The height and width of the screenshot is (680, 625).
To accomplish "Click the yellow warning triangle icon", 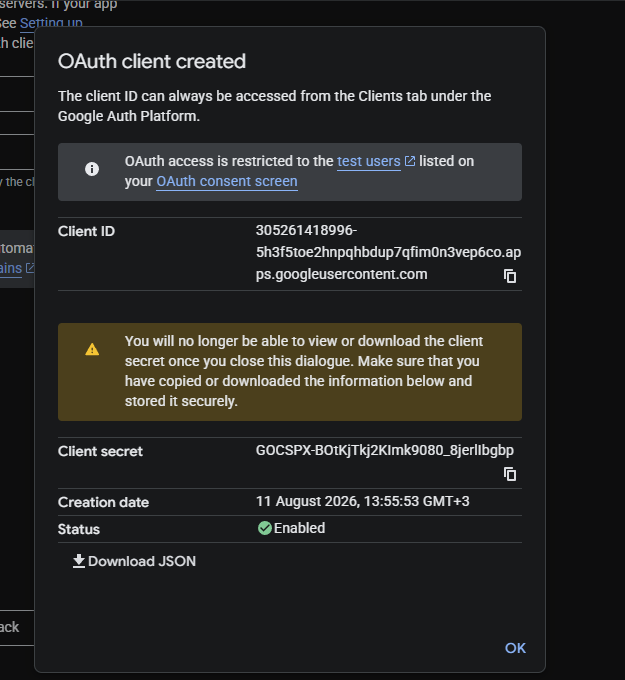I will [92, 349].
